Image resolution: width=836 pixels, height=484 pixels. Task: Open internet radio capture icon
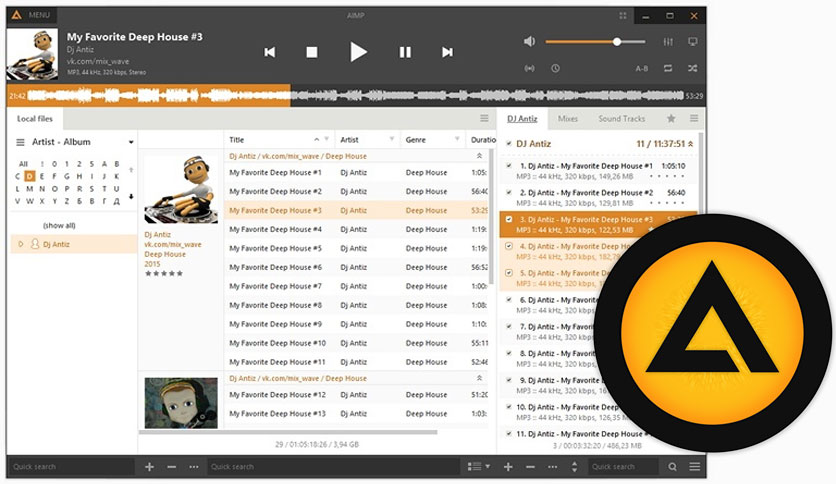[529, 68]
